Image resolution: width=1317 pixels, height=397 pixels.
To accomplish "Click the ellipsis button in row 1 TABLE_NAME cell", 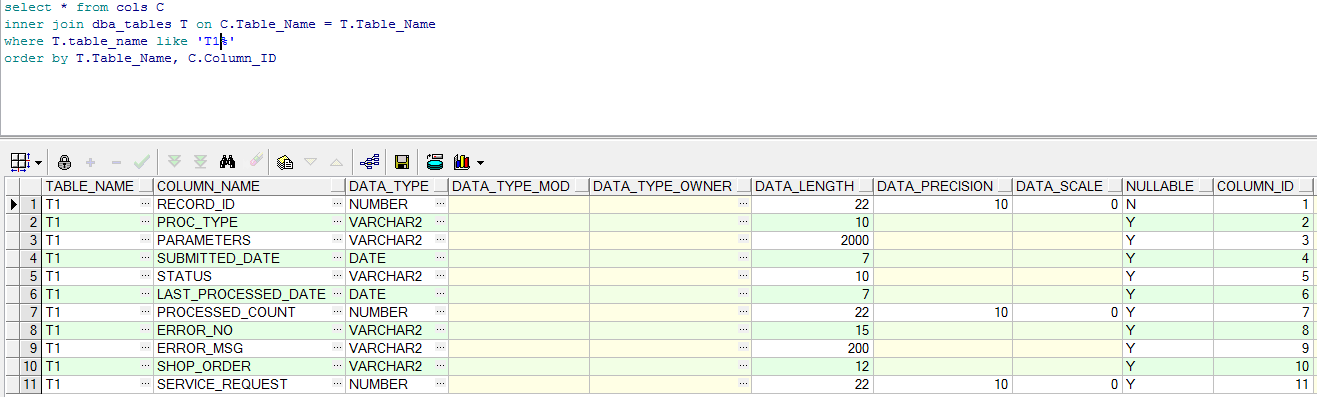I will (146, 204).
